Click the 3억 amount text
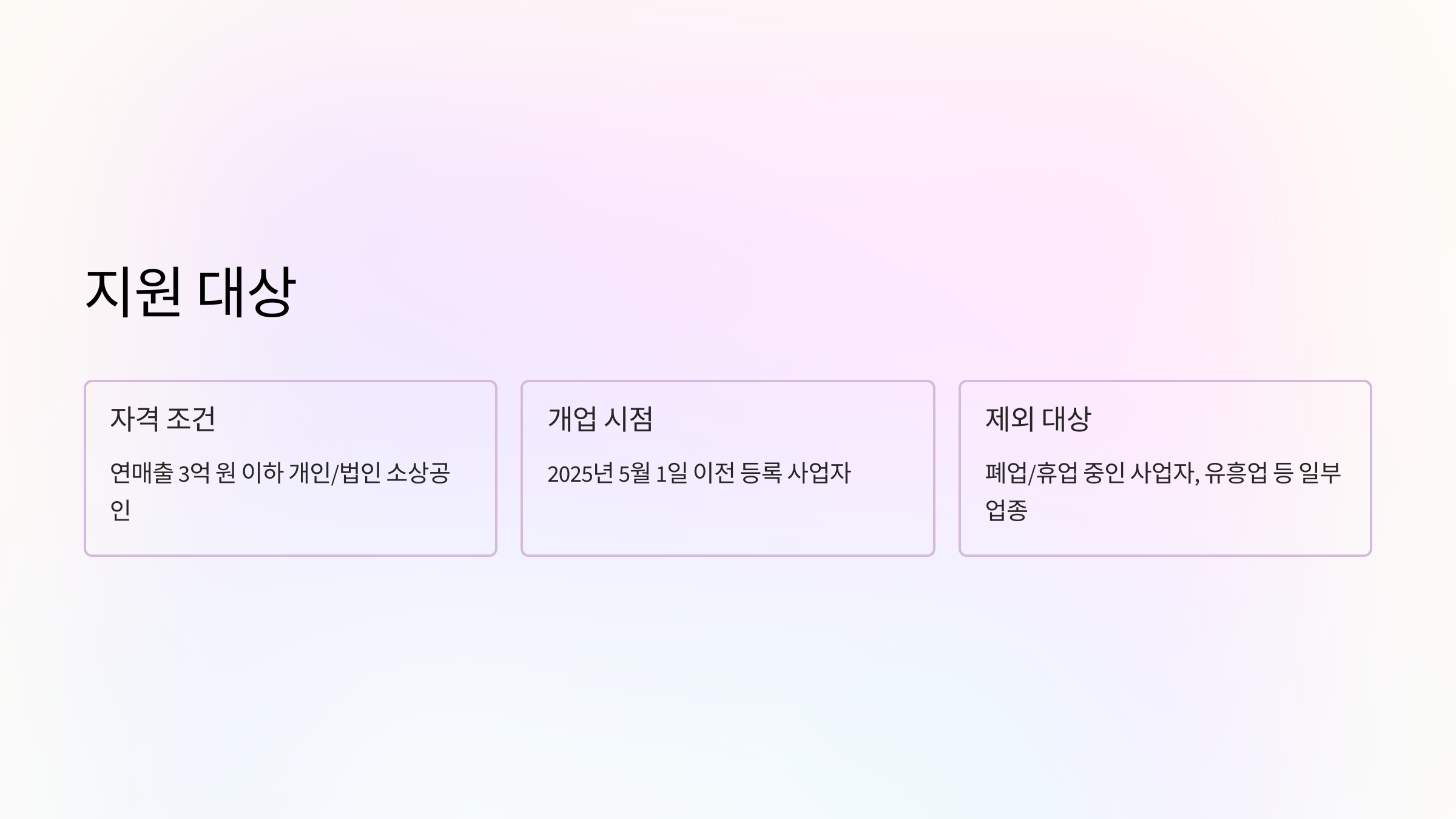 [194, 473]
